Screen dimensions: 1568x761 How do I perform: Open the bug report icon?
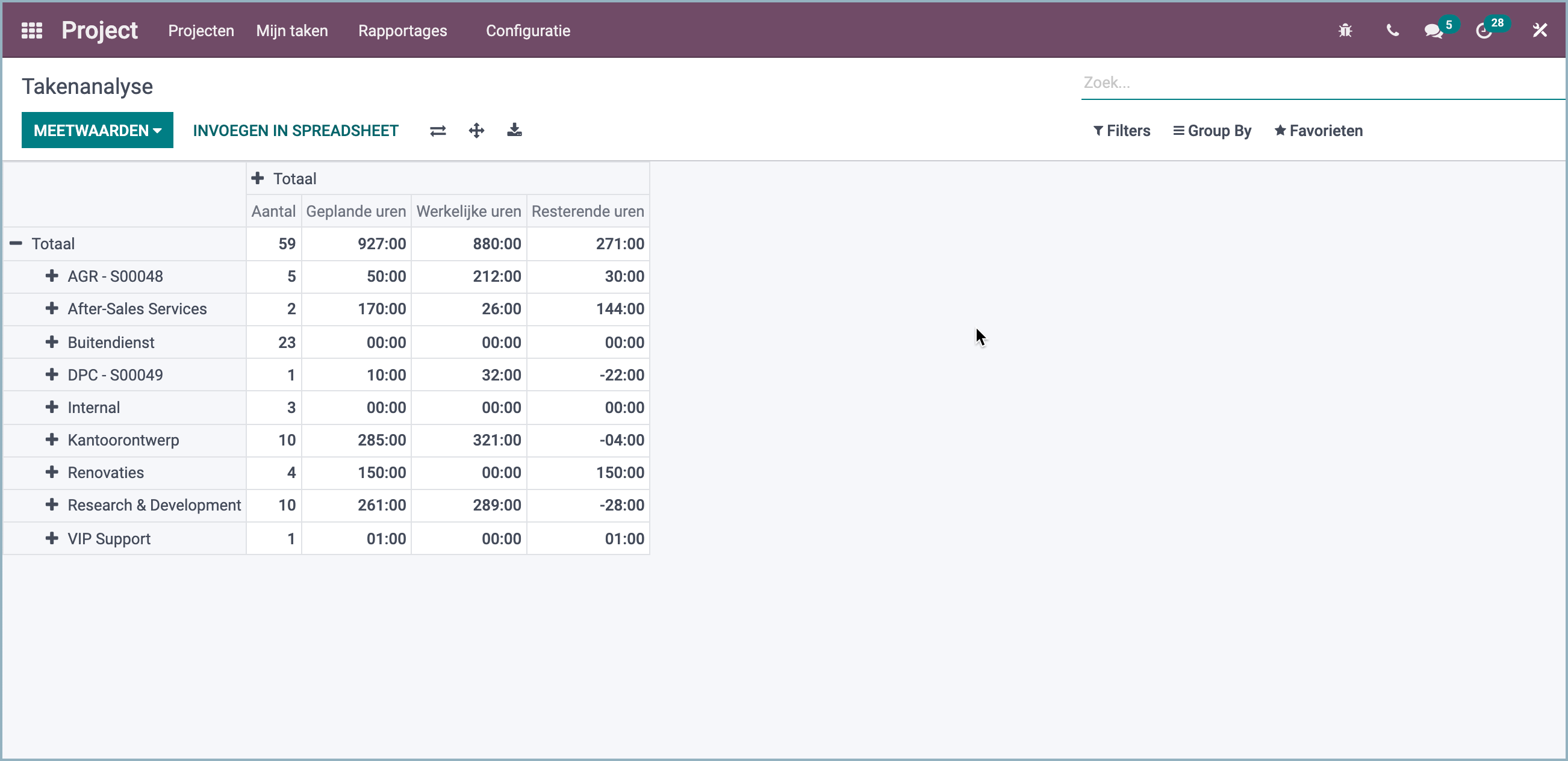[1345, 30]
